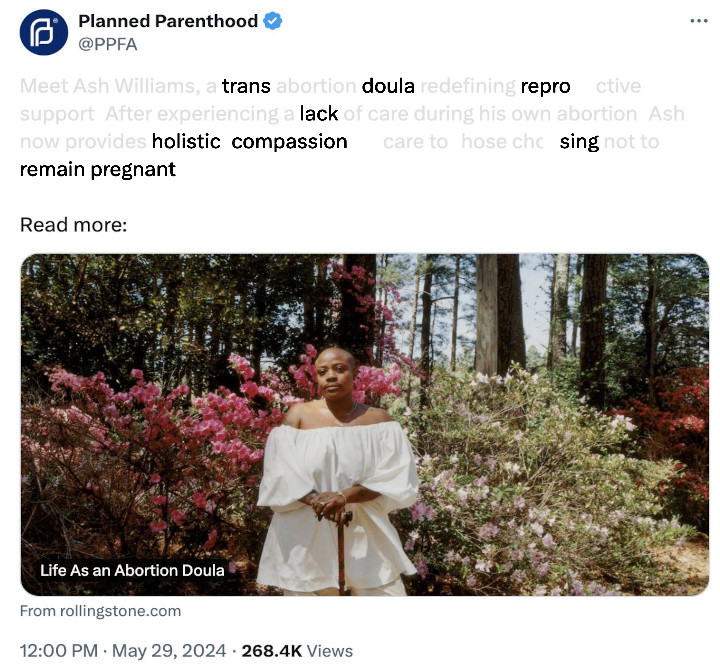Click the highlighted "repro" text fragment

[x=545, y=86]
